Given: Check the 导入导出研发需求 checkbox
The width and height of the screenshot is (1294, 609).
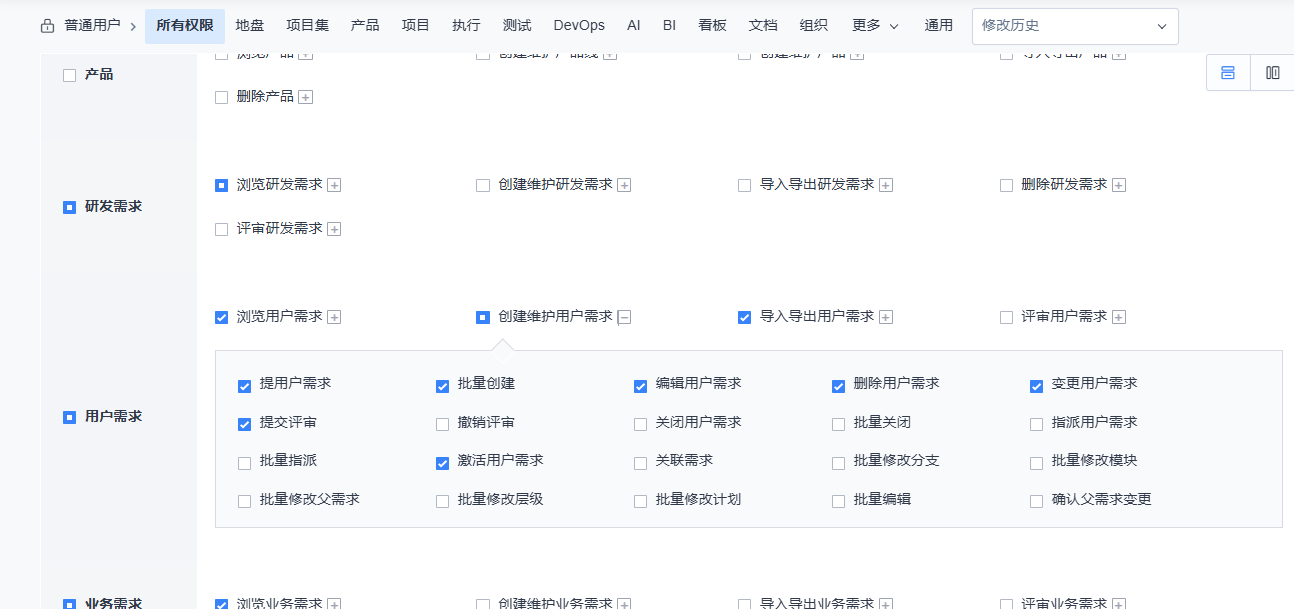Looking at the screenshot, I should point(744,185).
